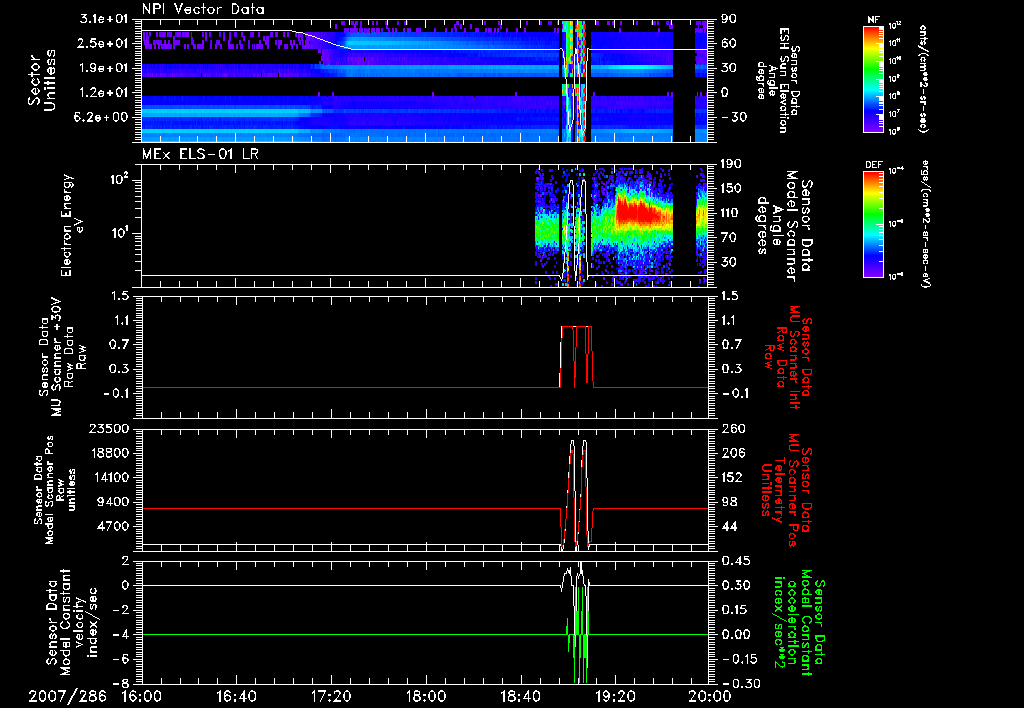Click the 17:20 time axis label
The image size is (1024, 708).
pyautogui.click(x=331, y=696)
